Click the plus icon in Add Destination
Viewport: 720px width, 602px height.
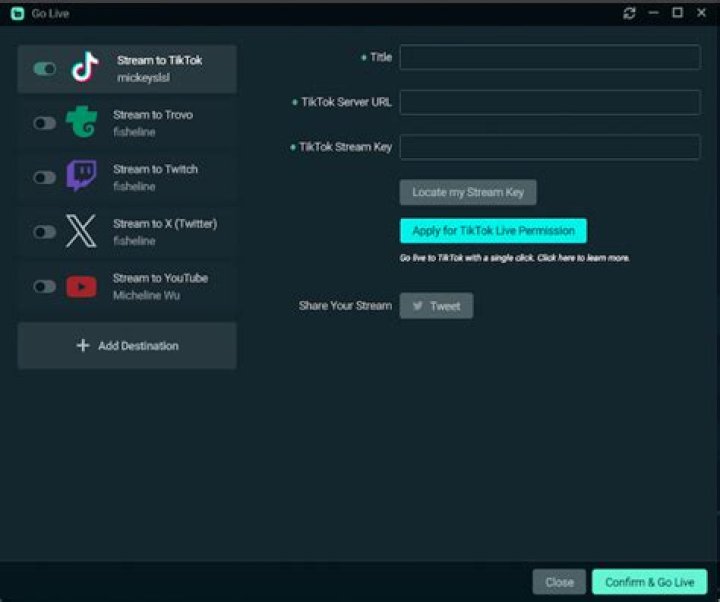click(83, 345)
